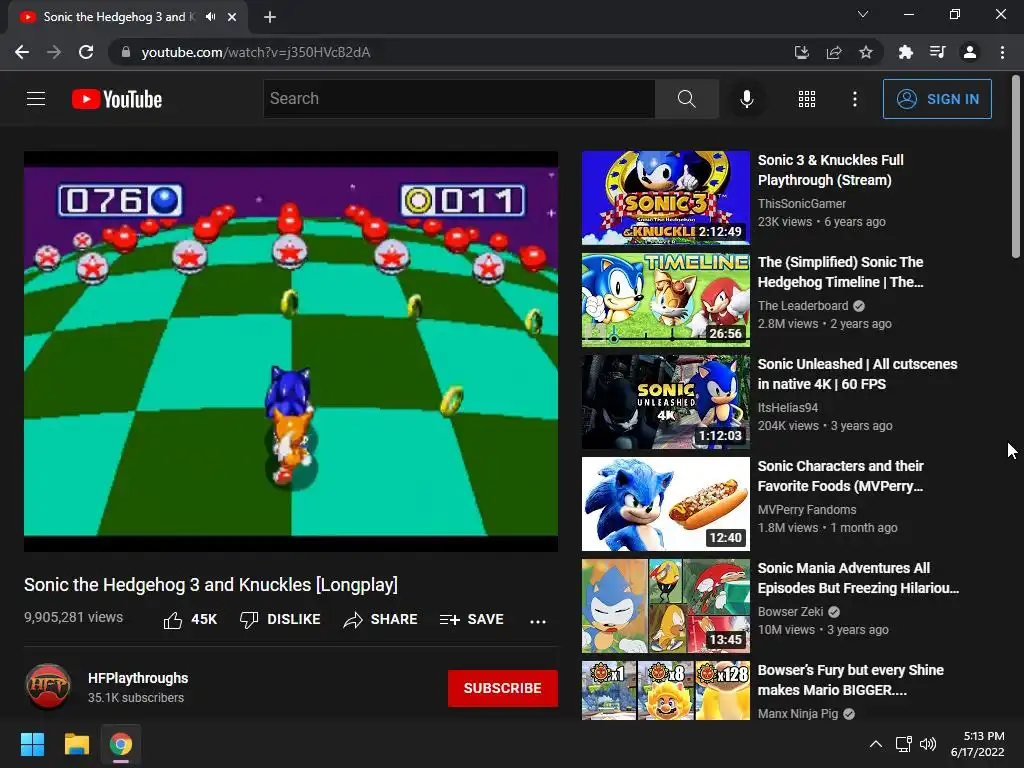Open 'The (Simplified) Sonic The Hedgehog Timeline' title
The image size is (1024, 768).
pos(840,272)
